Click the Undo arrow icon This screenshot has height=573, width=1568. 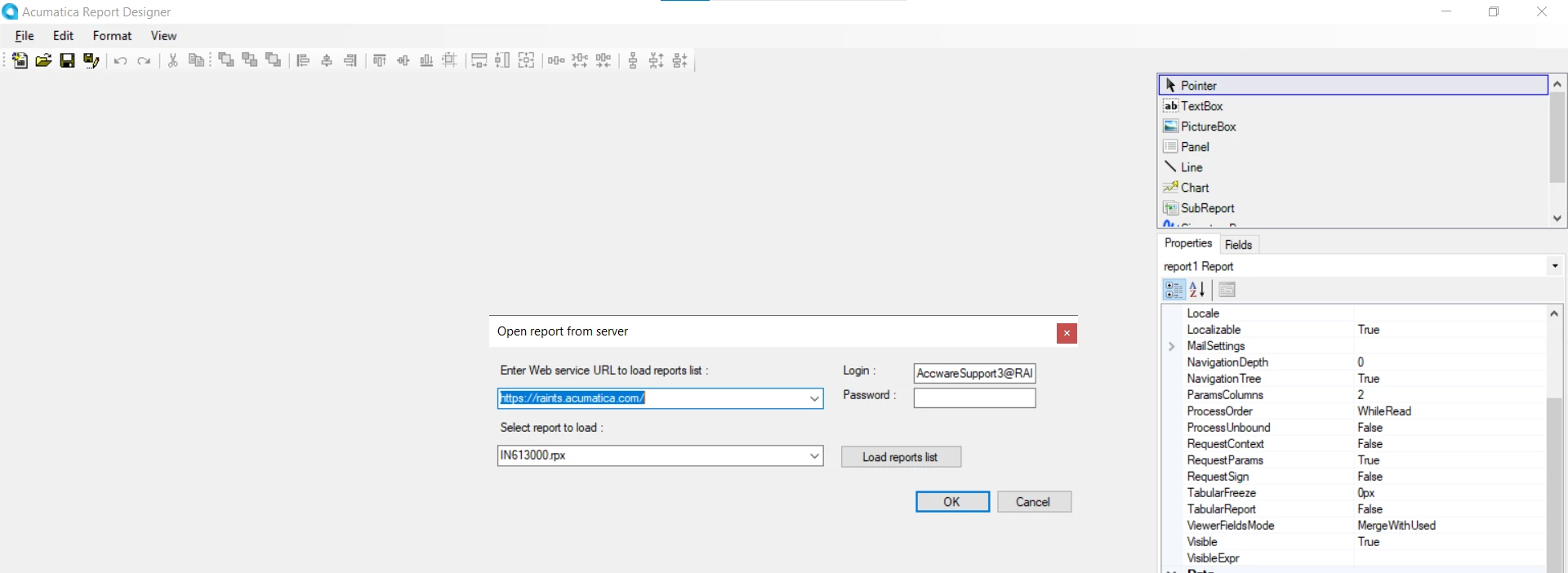121,60
